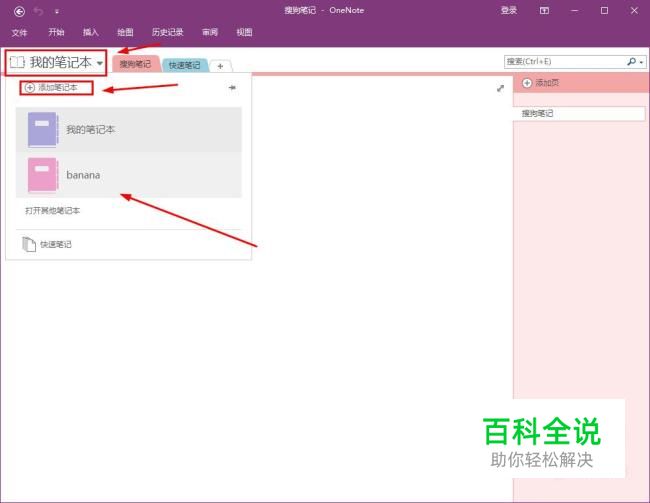Click the 添加笔记本 button
Image resolution: width=650 pixels, height=503 pixels.
coord(56,88)
